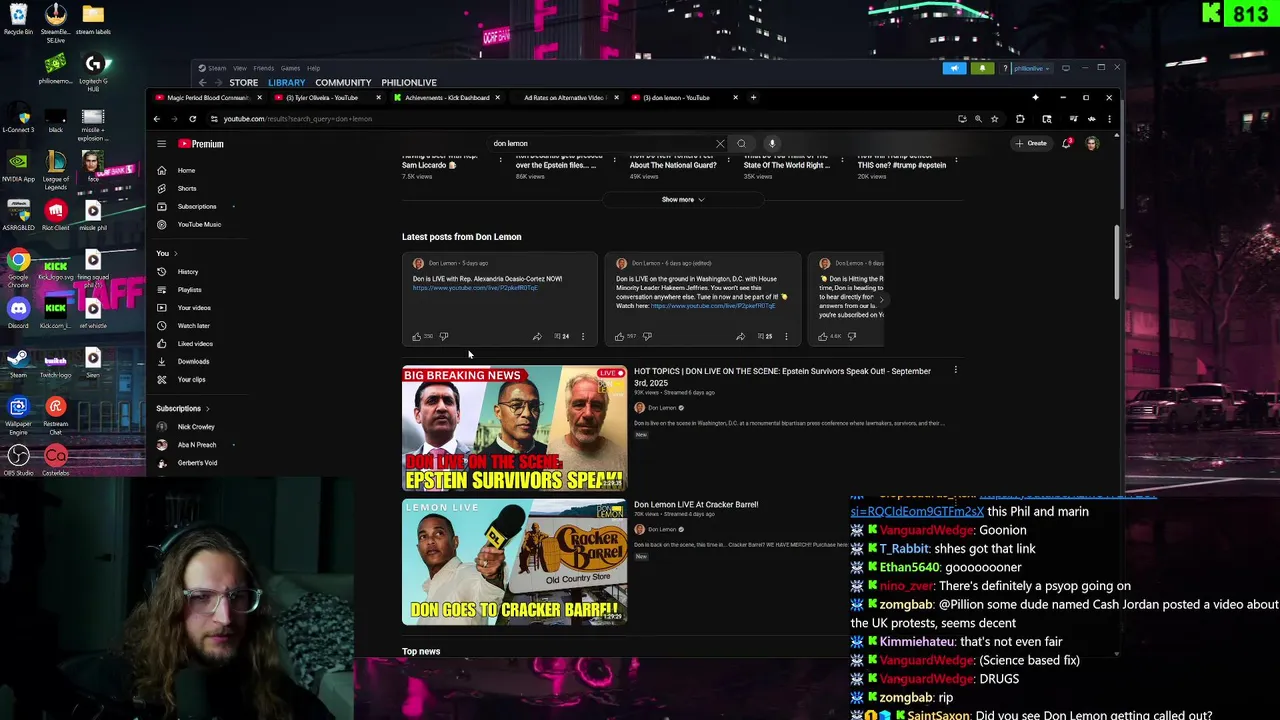Open Epstein Survivors Speak video thumbnail
Viewport: 1280px width, 720px height.
pyautogui.click(x=514, y=429)
